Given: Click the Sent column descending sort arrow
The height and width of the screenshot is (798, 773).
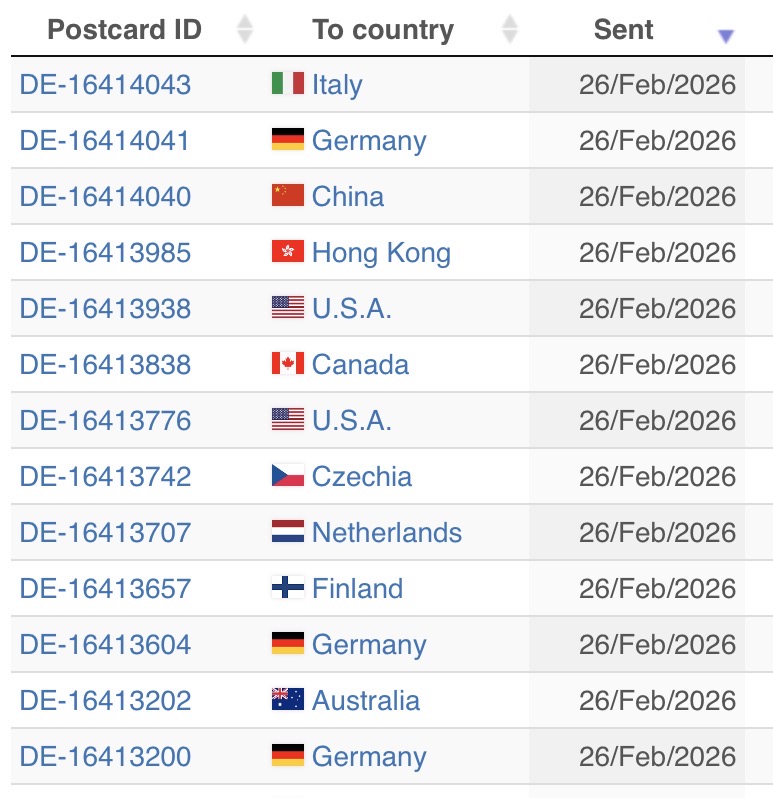Looking at the screenshot, I should coord(726,36).
